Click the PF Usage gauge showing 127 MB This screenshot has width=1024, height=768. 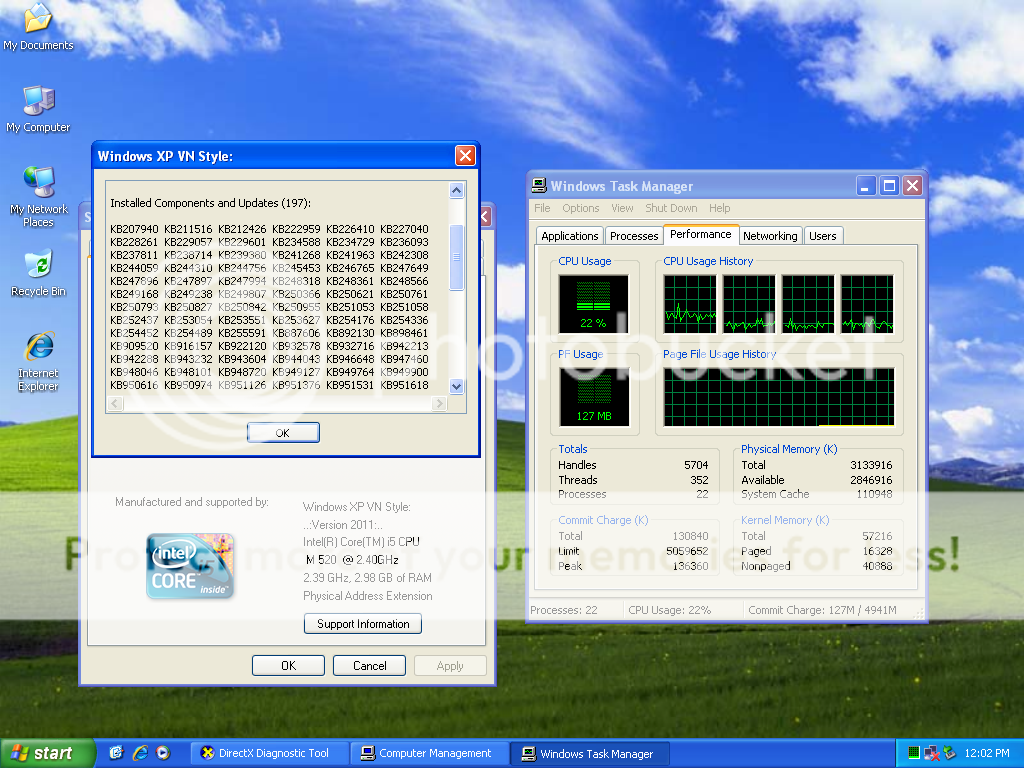pos(594,397)
